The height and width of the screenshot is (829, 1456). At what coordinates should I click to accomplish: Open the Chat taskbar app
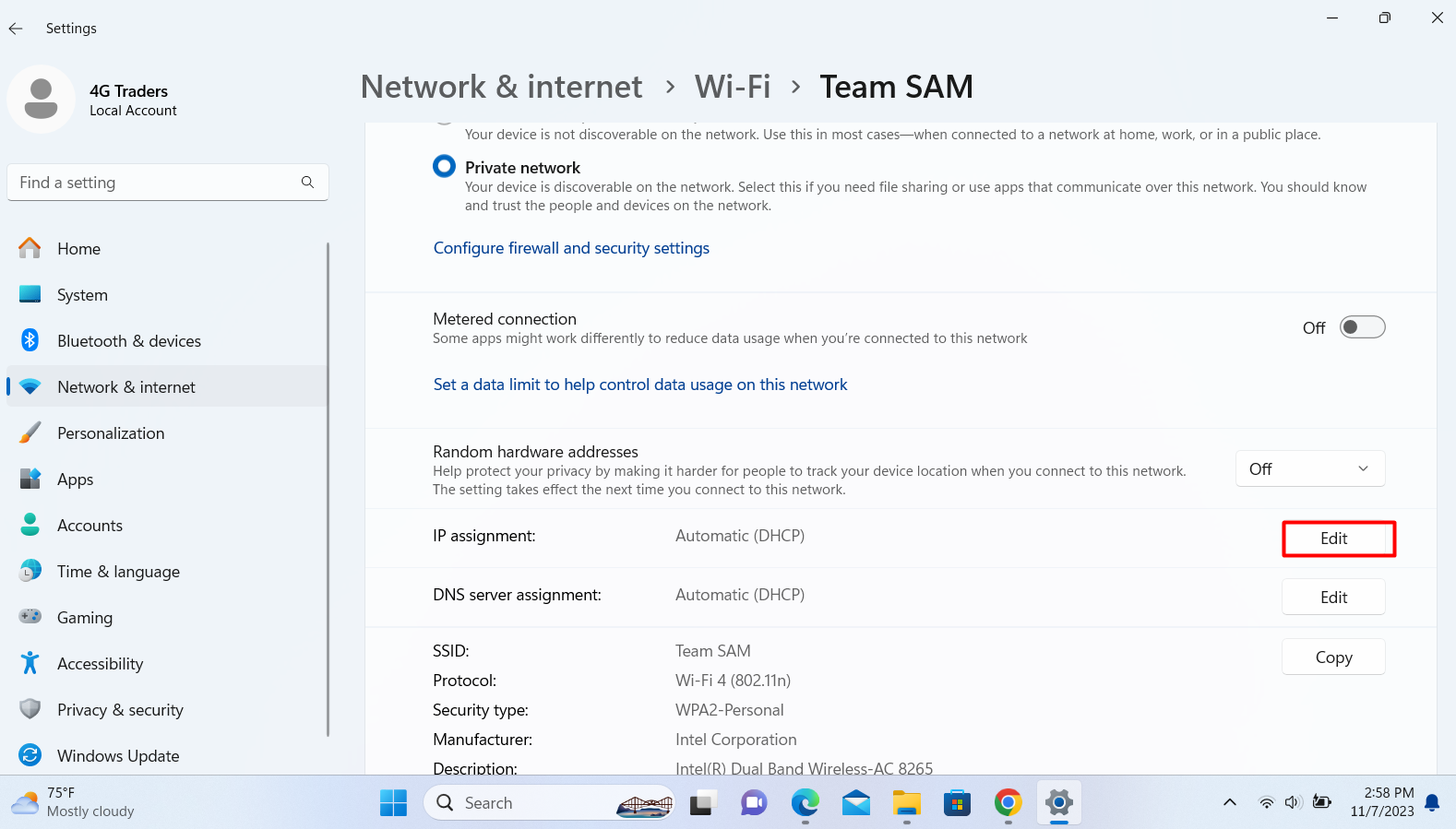point(754,803)
